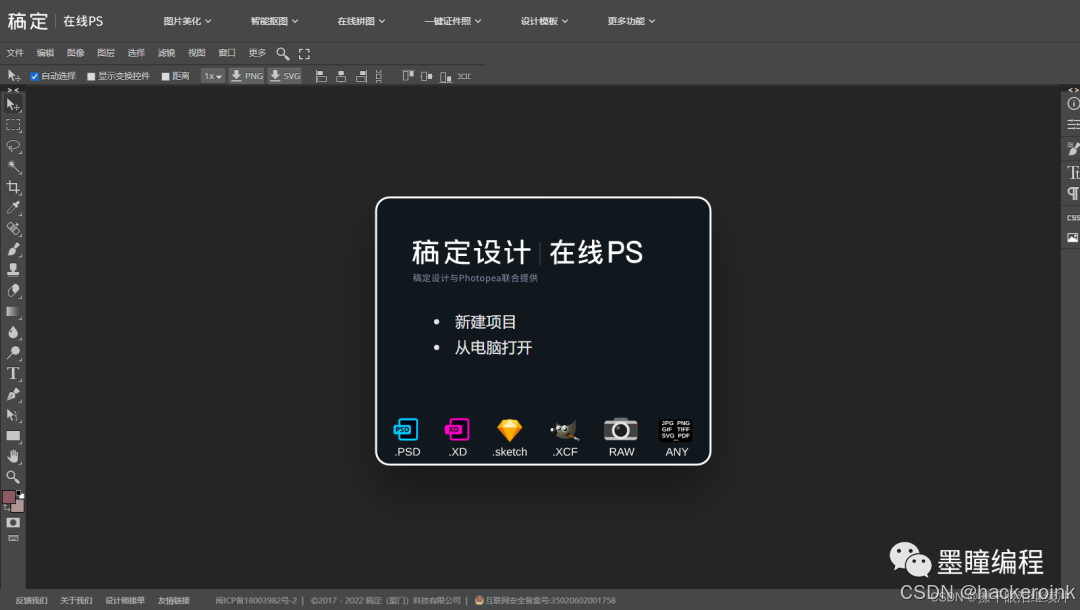Align horizontal centers icon
Viewport: 1080px width, 610px height.
(341, 76)
